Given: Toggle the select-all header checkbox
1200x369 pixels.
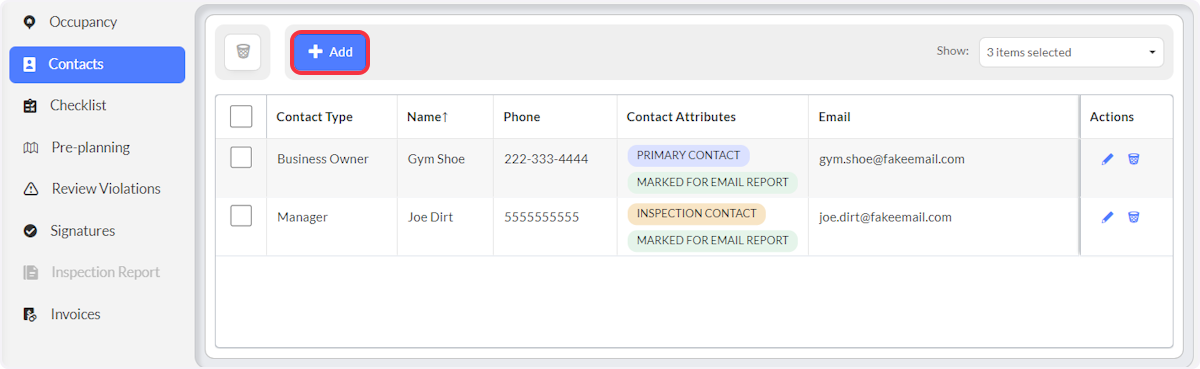Looking at the screenshot, I should point(241,117).
